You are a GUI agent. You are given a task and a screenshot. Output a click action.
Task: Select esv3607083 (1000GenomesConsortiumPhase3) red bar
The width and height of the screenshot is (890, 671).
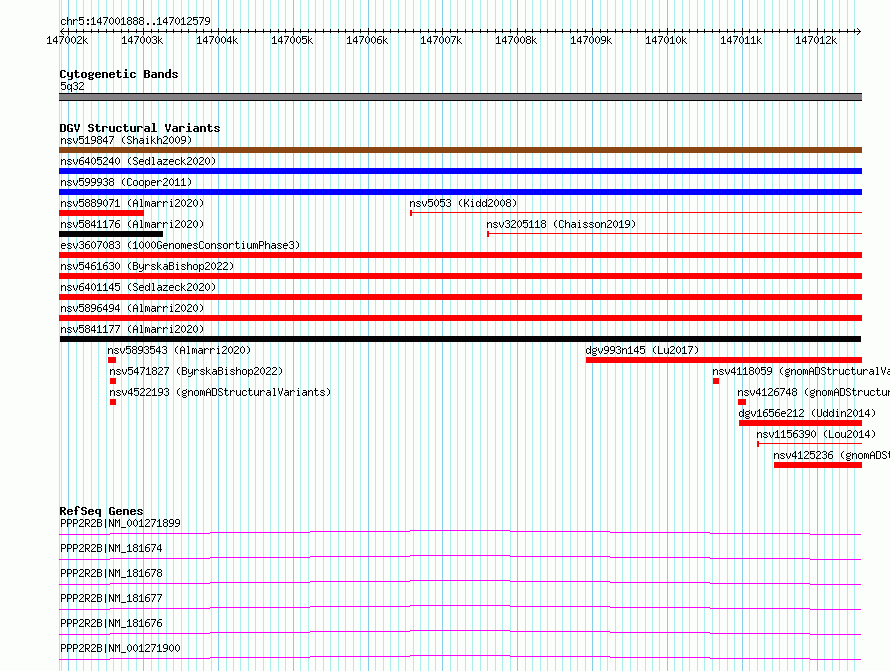[x=460, y=255]
